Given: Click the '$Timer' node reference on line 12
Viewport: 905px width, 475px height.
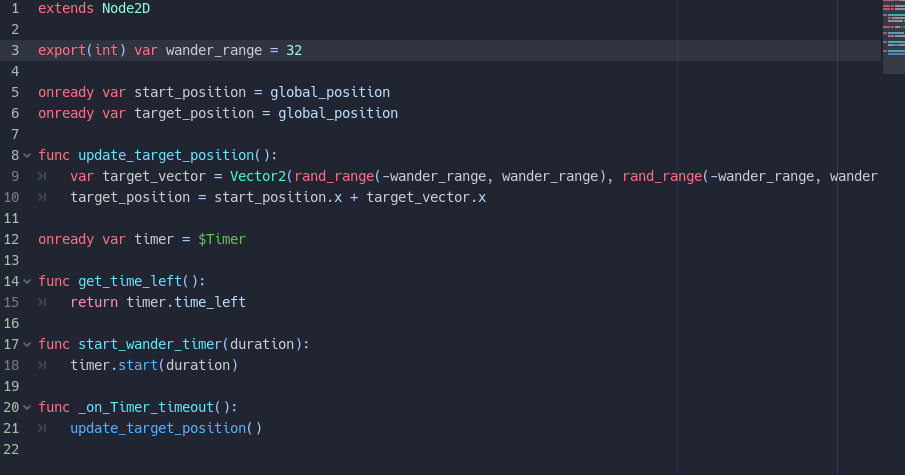Looking at the screenshot, I should point(222,240).
